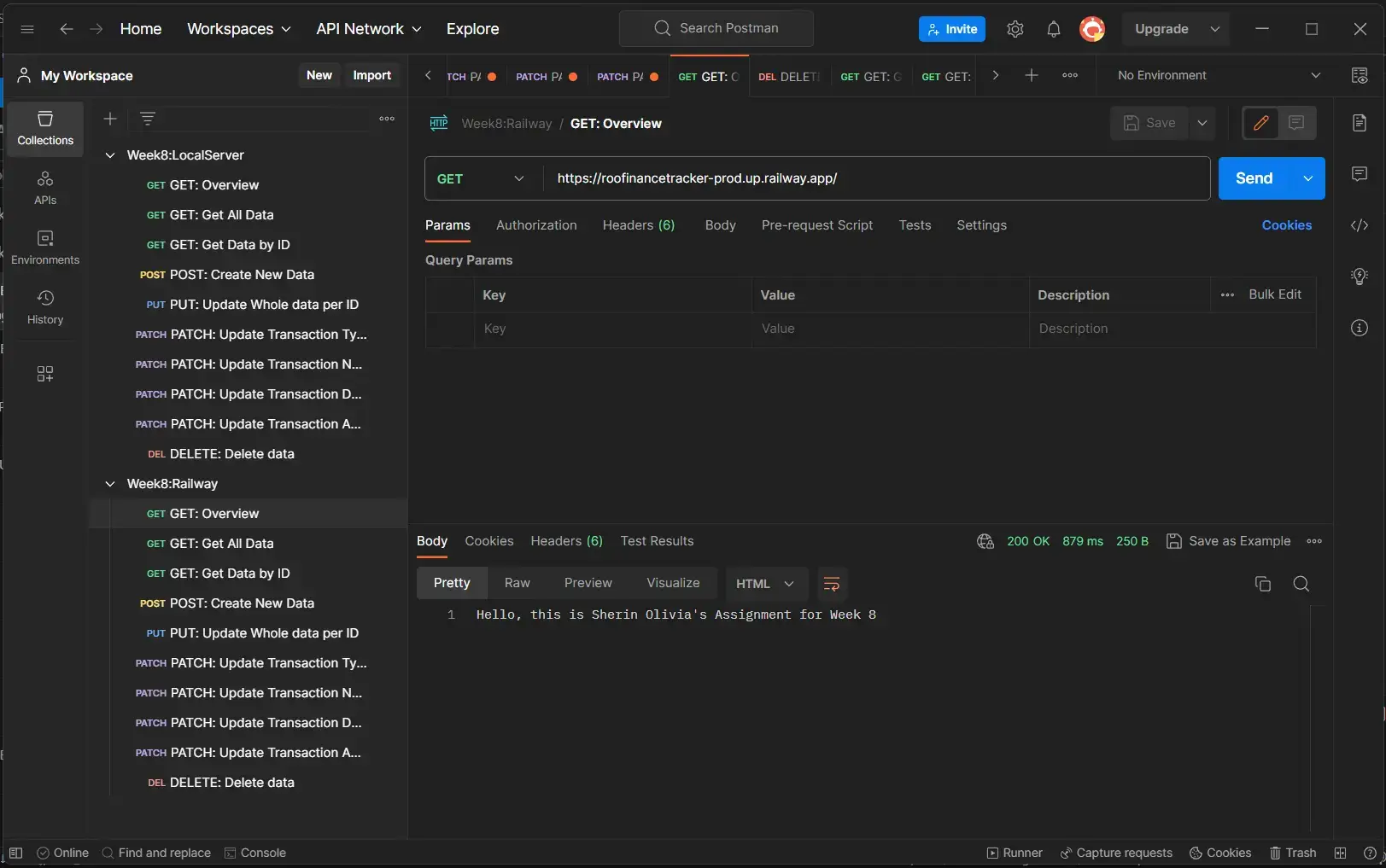Viewport: 1386px width, 868px height.
Task: Open a new request tab
Action: click(1032, 75)
